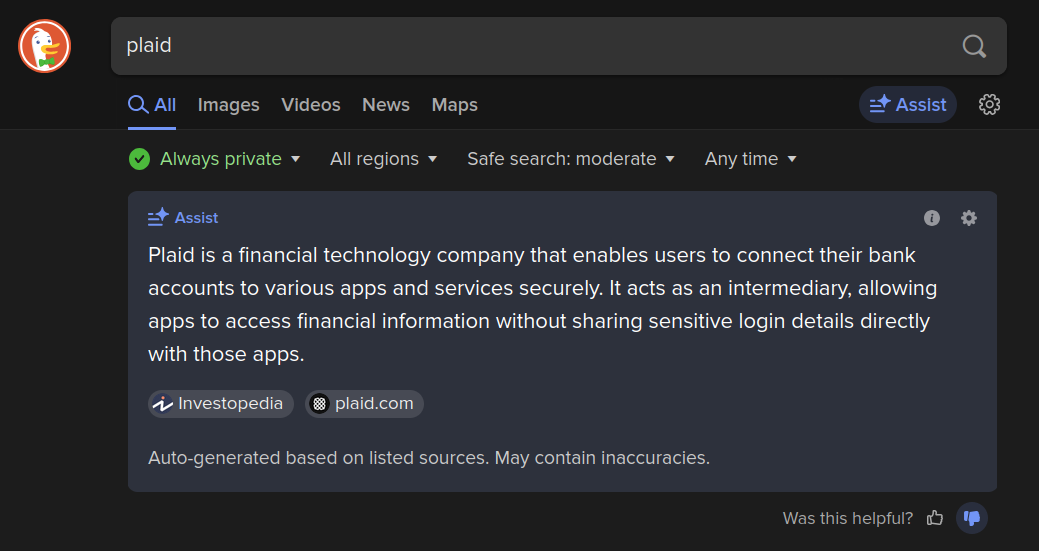Click the Investopedia source favicon
The image size is (1039, 551).
[x=162, y=404]
